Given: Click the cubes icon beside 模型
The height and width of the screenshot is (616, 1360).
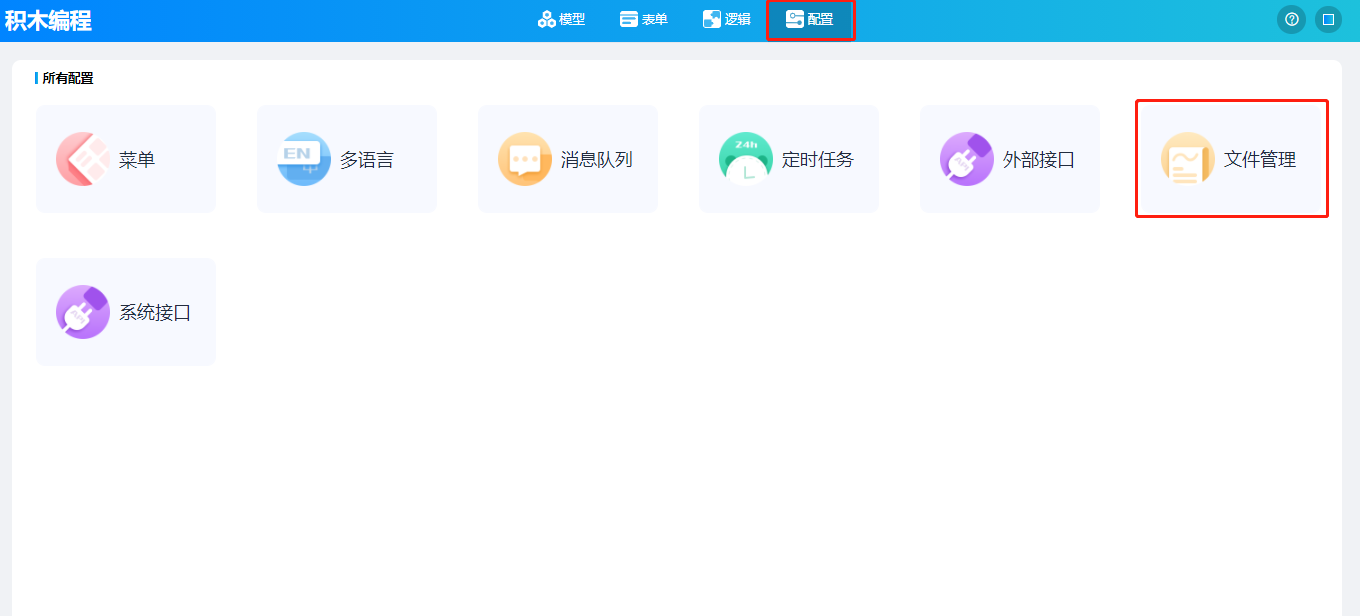Looking at the screenshot, I should (x=546, y=19).
